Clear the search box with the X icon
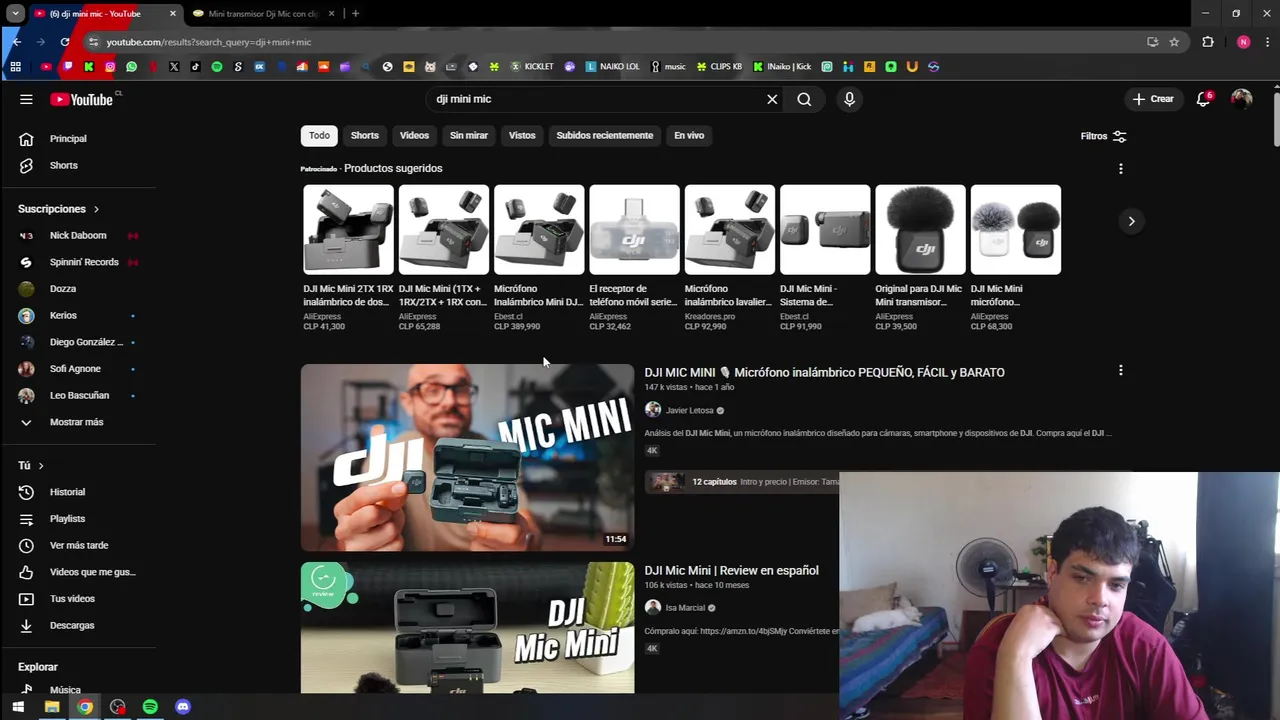Image resolution: width=1280 pixels, height=720 pixels. [772, 99]
